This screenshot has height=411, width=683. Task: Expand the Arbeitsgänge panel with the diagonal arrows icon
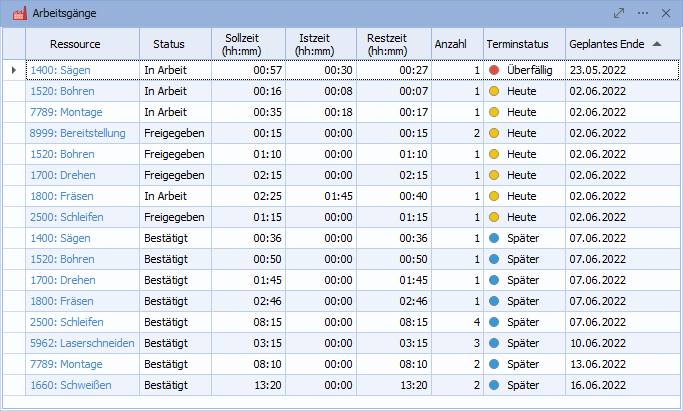[x=619, y=13]
